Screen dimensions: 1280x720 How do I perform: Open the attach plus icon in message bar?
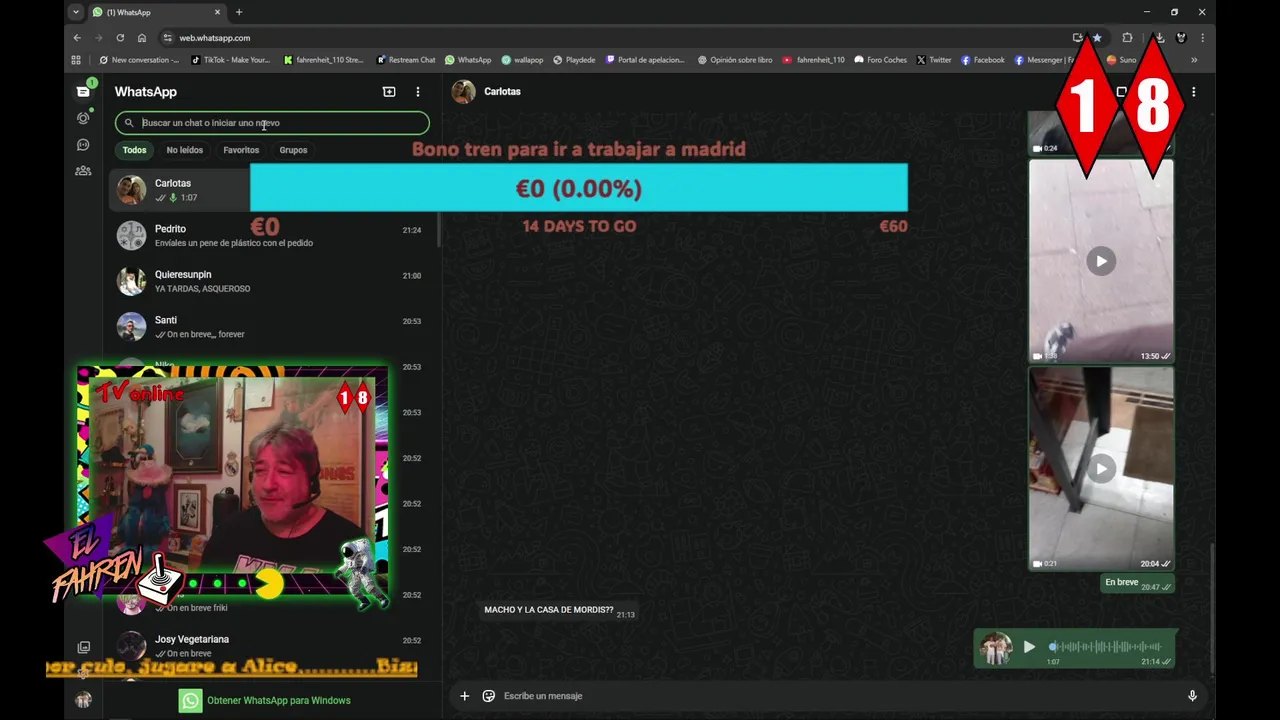[464, 696]
